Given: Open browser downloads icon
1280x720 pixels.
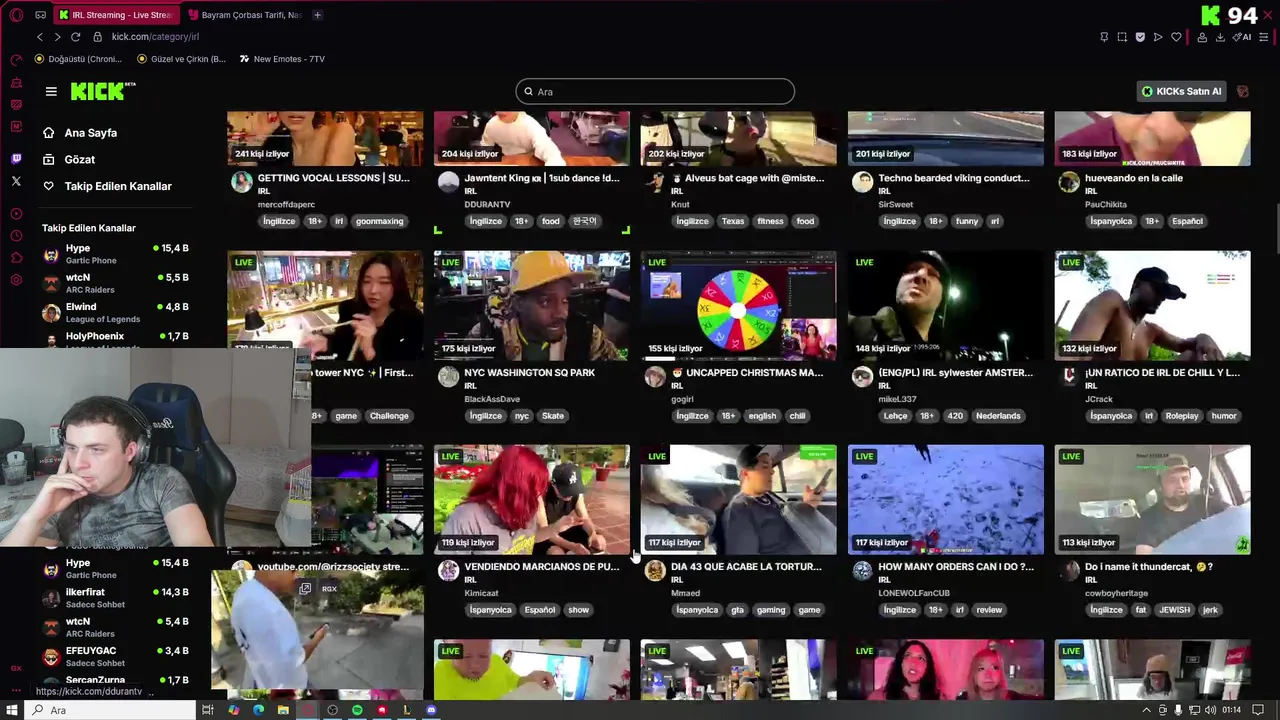Looking at the screenshot, I should click(1220, 37).
